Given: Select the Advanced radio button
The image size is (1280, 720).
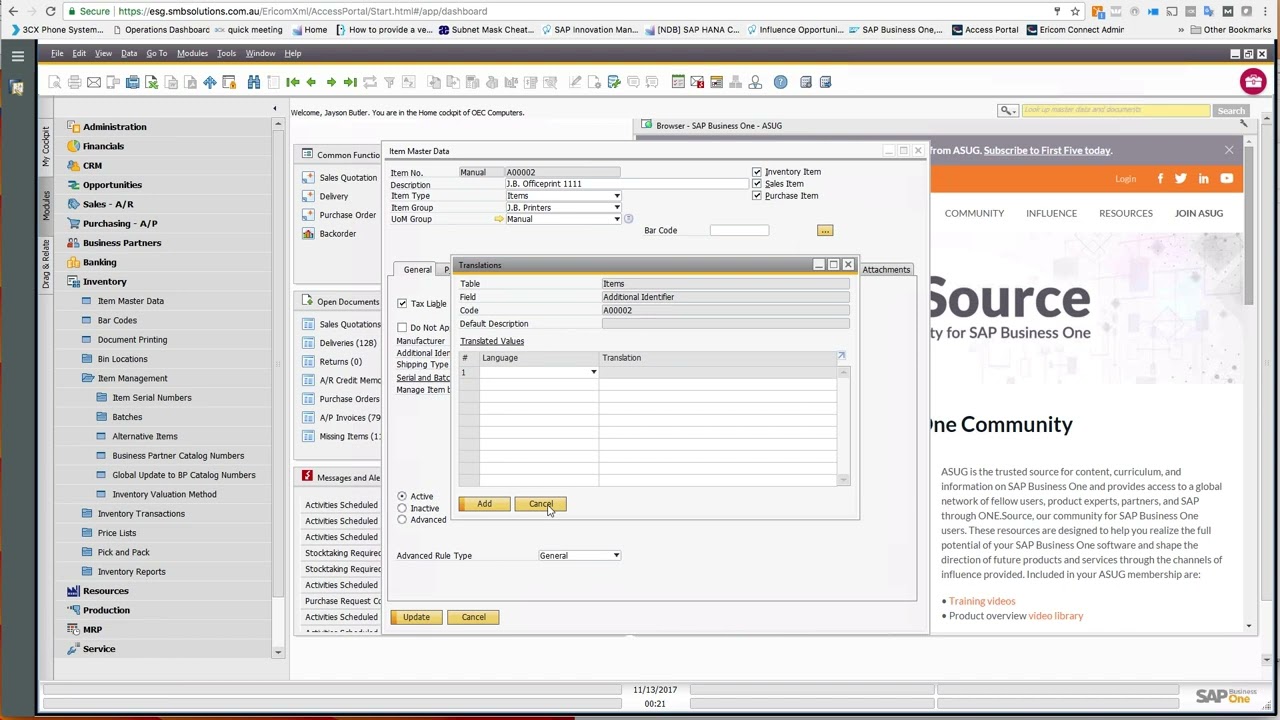Looking at the screenshot, I should point(402,520).
